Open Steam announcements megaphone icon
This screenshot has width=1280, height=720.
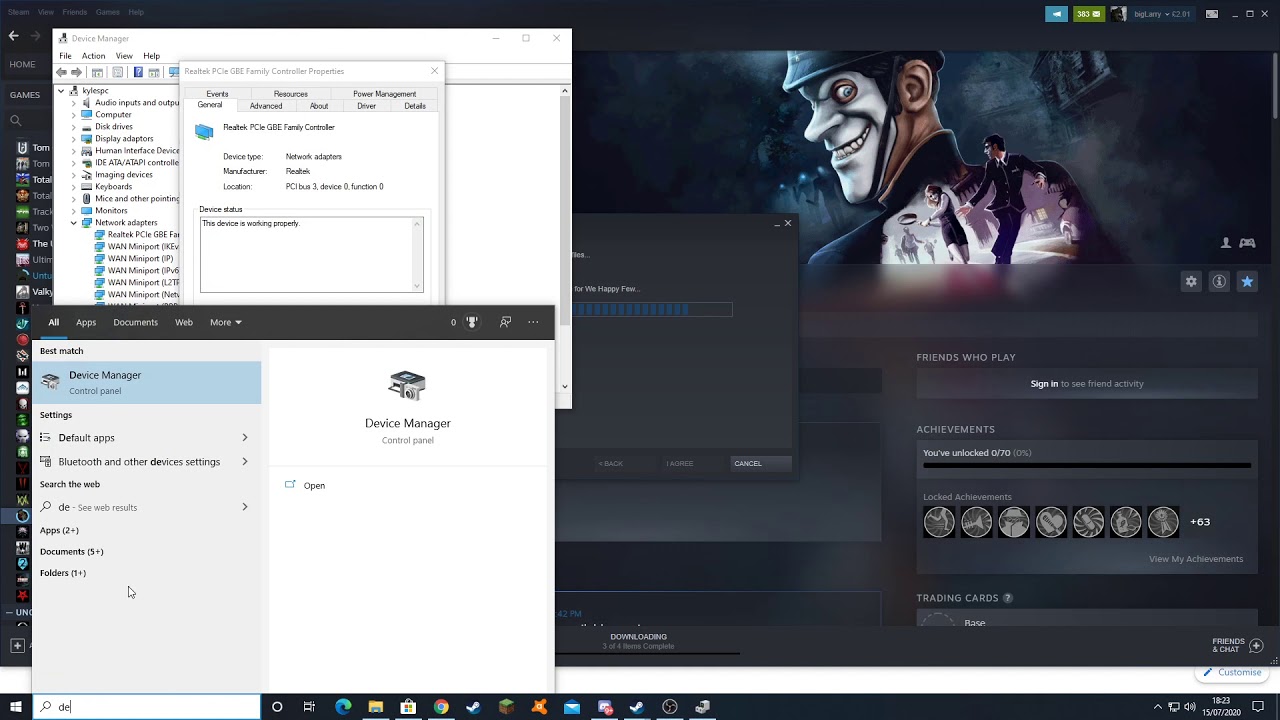click(x=1056, y=14)
